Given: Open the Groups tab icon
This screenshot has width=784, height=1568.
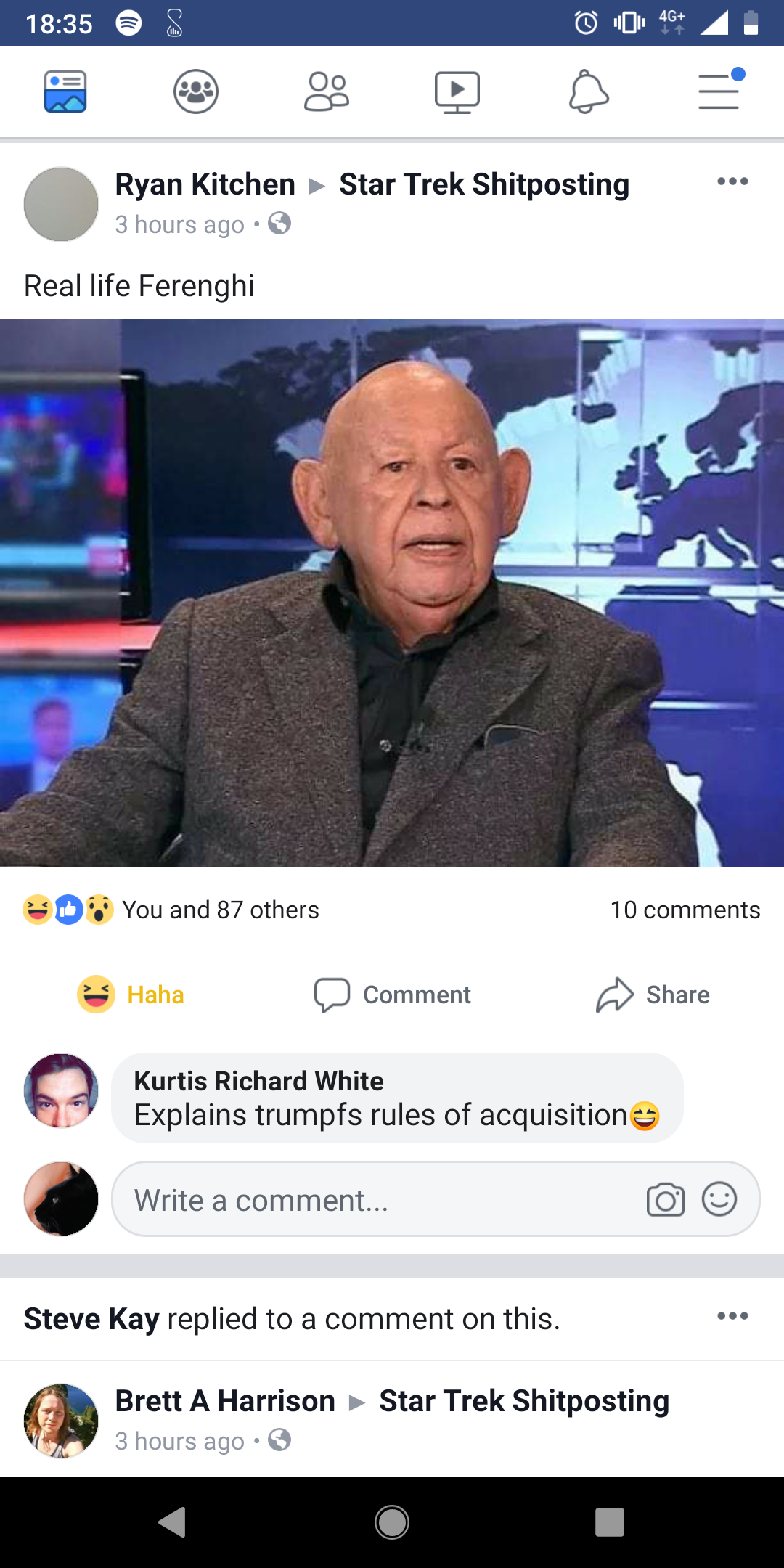Looking at the screenshot, I should click(196, 91).
